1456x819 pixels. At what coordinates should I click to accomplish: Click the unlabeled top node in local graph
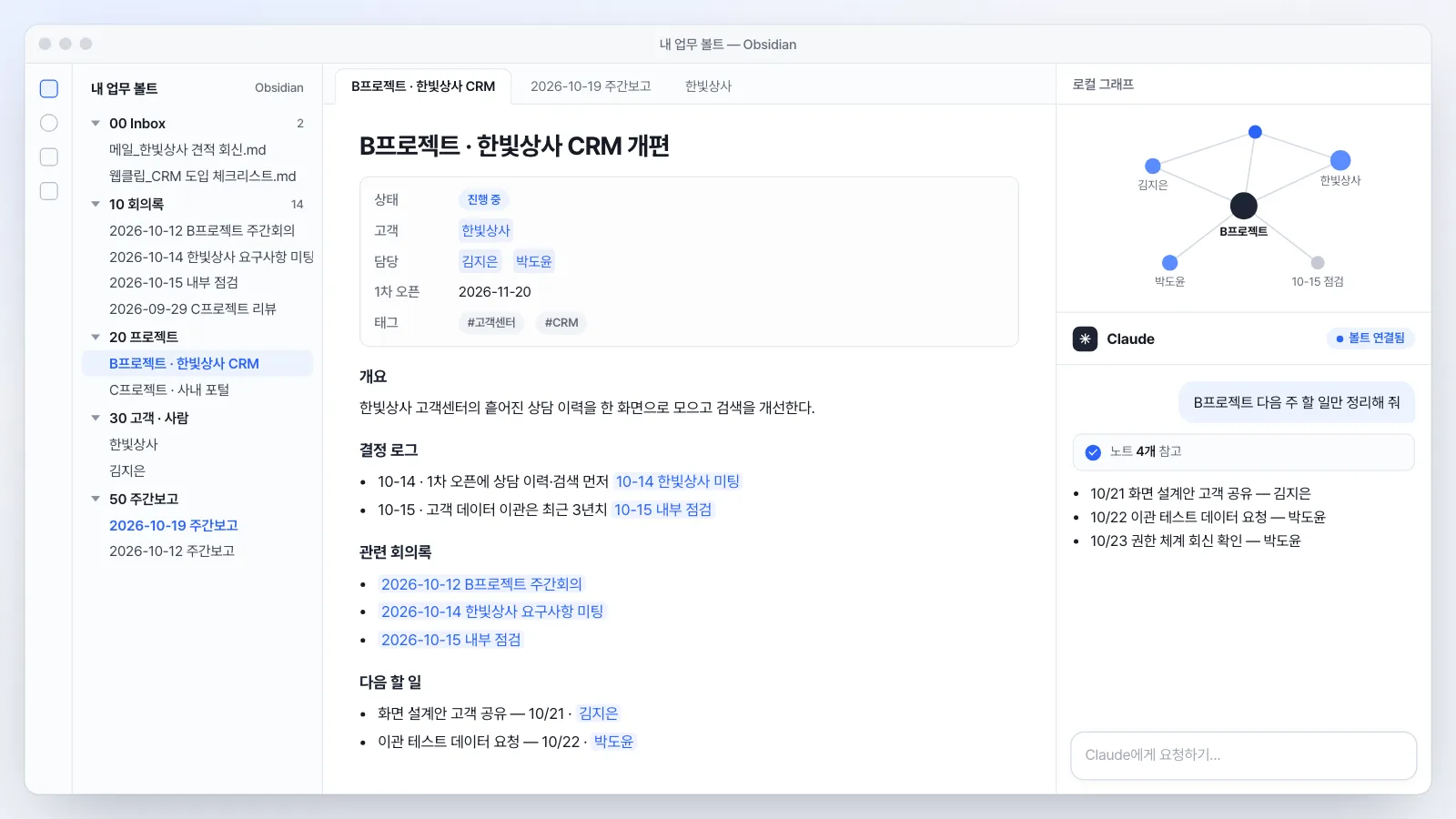tap(1255, 132)
